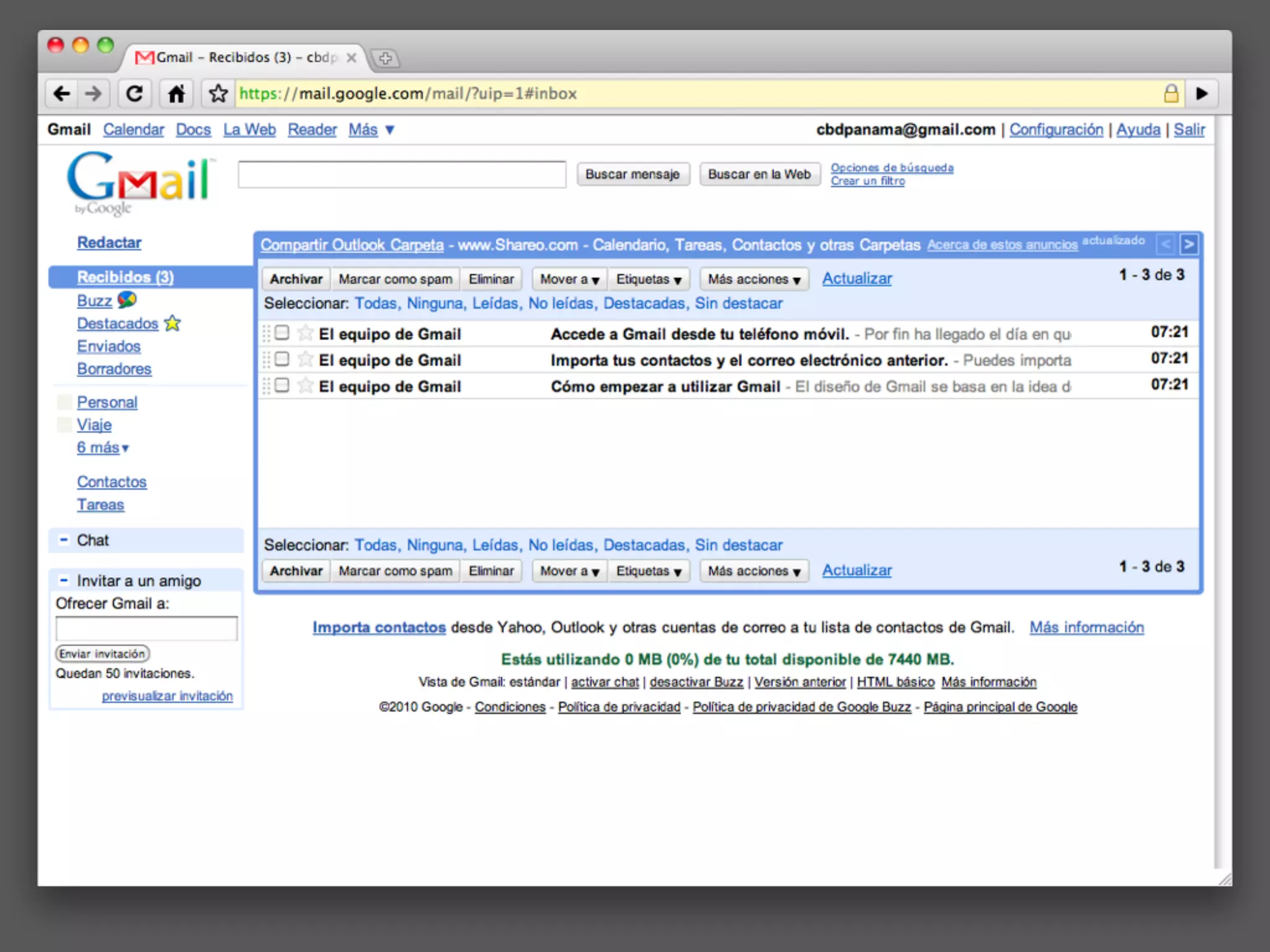The height and width of the screenshot is (952, 1270).
Task: Click the bookmark star icon in address bar
Action: tap(218, 94)
